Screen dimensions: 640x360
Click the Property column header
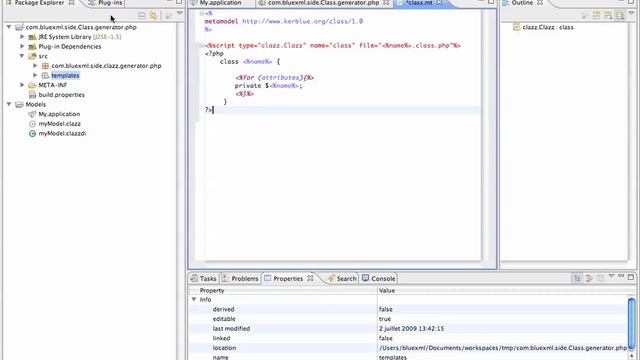(x=283, y=291)
